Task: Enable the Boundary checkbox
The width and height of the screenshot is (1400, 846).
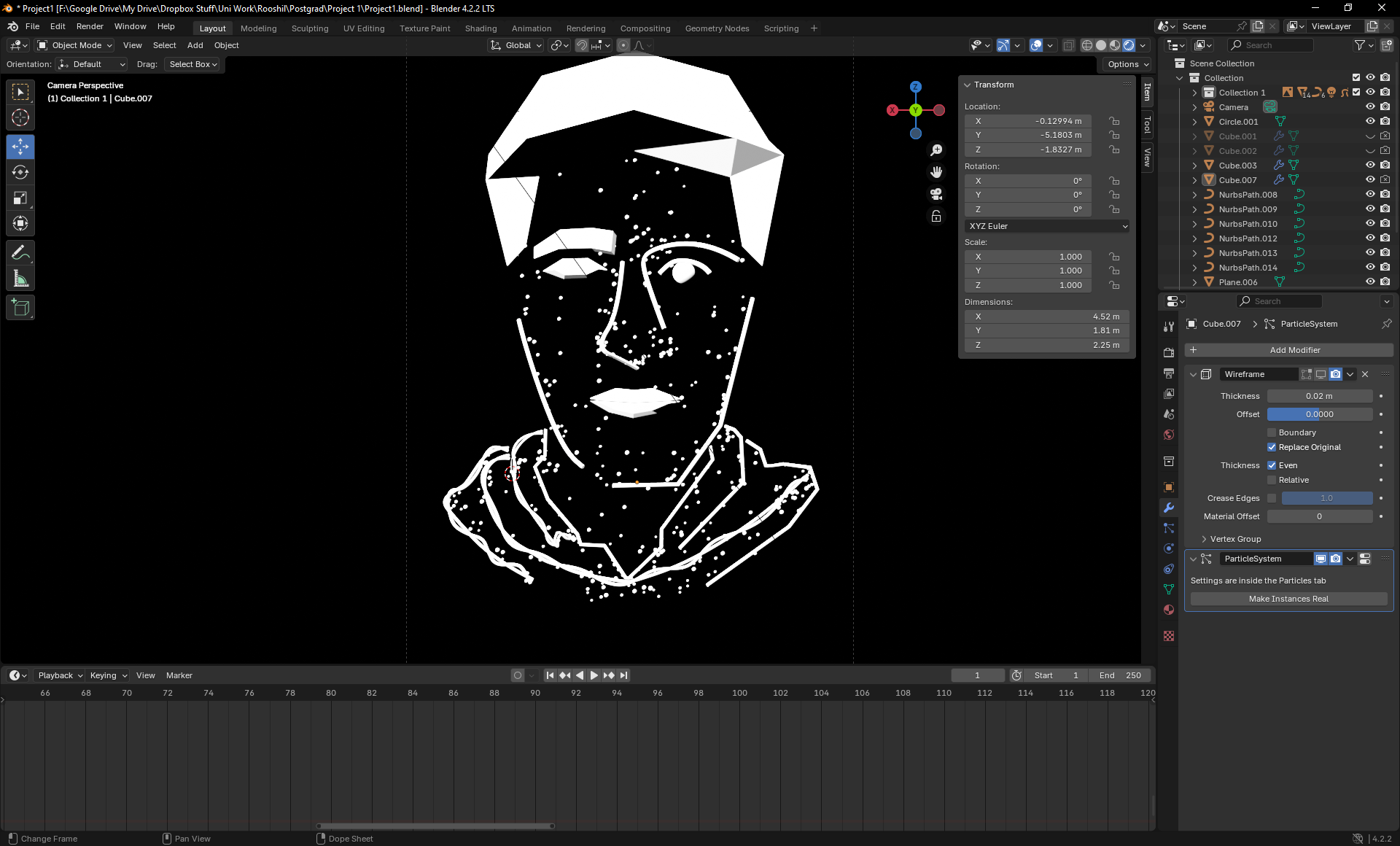Action: pos(1272,432)
